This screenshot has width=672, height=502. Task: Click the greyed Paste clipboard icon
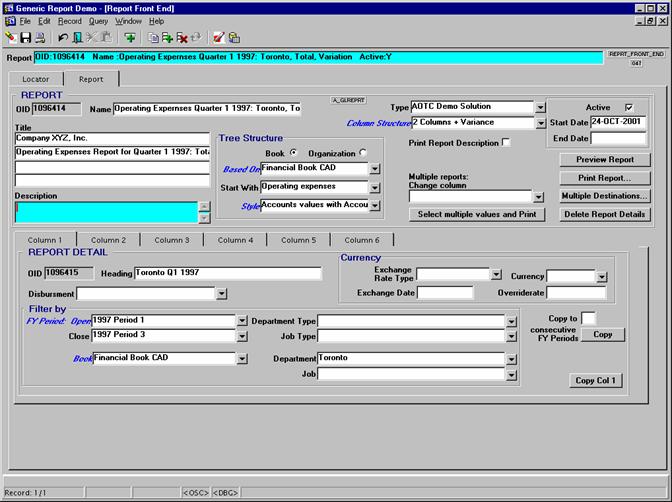coord(106,38)
